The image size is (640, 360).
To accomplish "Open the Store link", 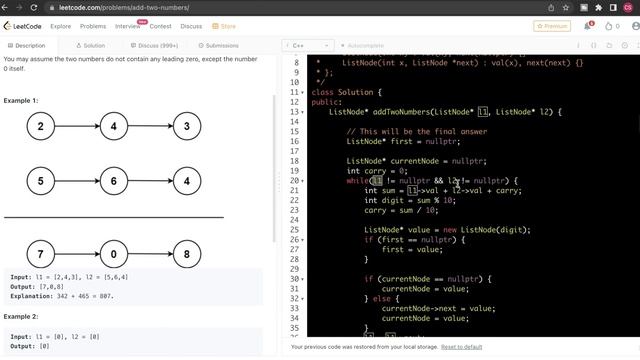I will pos(224,26).
